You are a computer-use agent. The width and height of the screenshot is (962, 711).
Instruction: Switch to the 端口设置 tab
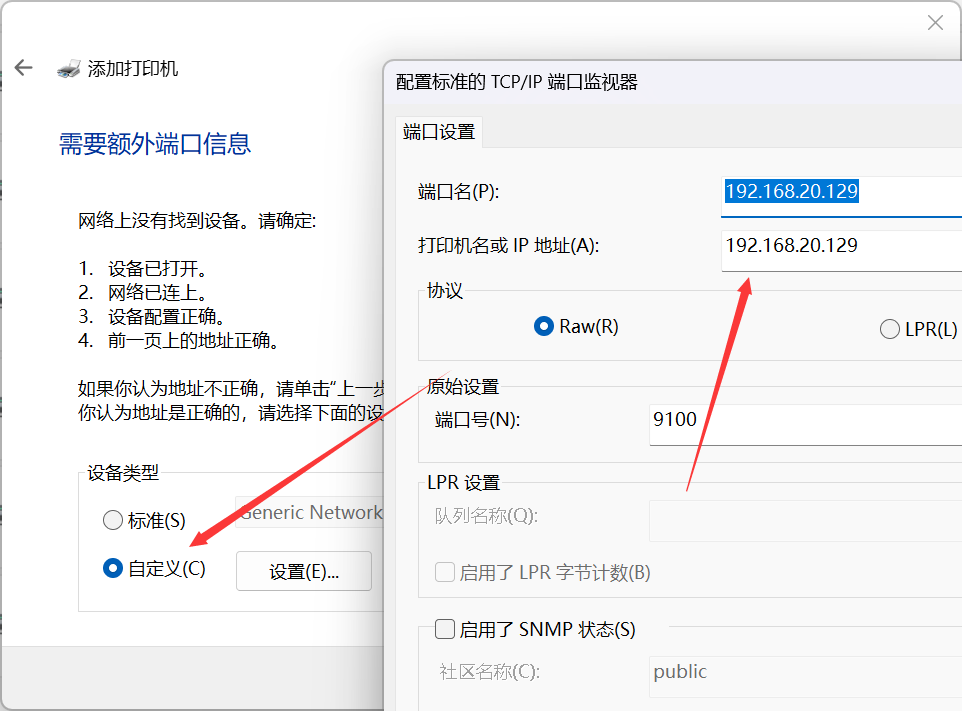[438, 131]
